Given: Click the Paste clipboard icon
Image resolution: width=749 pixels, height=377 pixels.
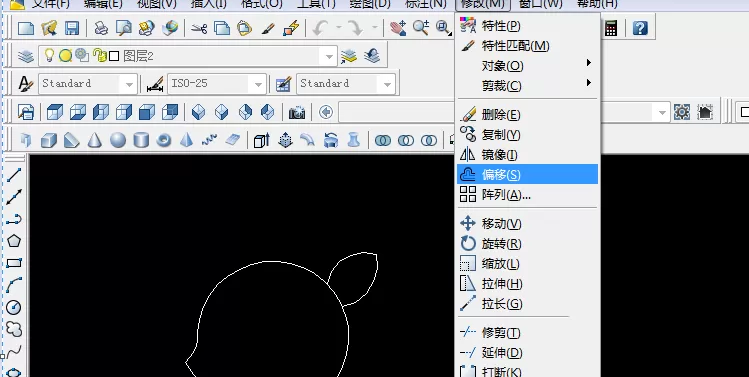Looking at the screenshot, I should tap(245, 28).
